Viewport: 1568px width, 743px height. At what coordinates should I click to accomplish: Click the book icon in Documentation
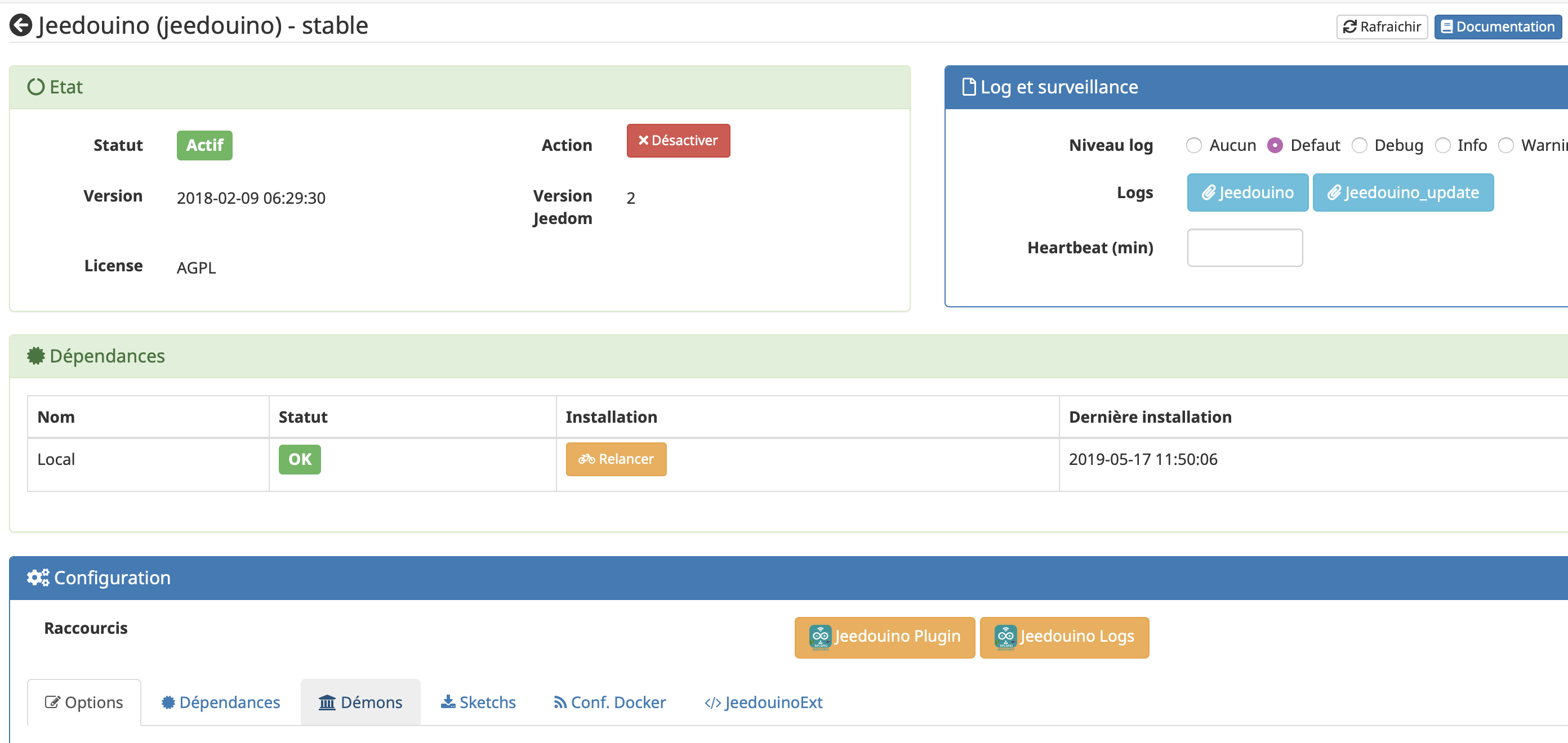click(x=1447, y=27)
